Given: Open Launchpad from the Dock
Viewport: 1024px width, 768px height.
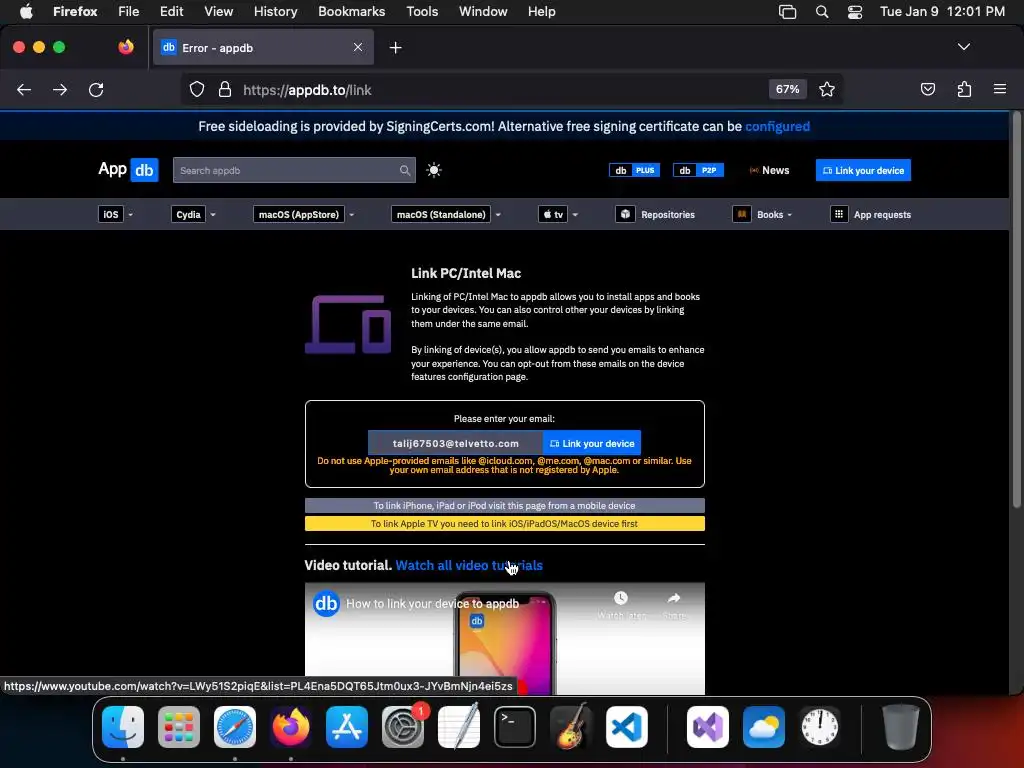Looking at the screenshot, I should pyautogui.click(x=179, y=727).
